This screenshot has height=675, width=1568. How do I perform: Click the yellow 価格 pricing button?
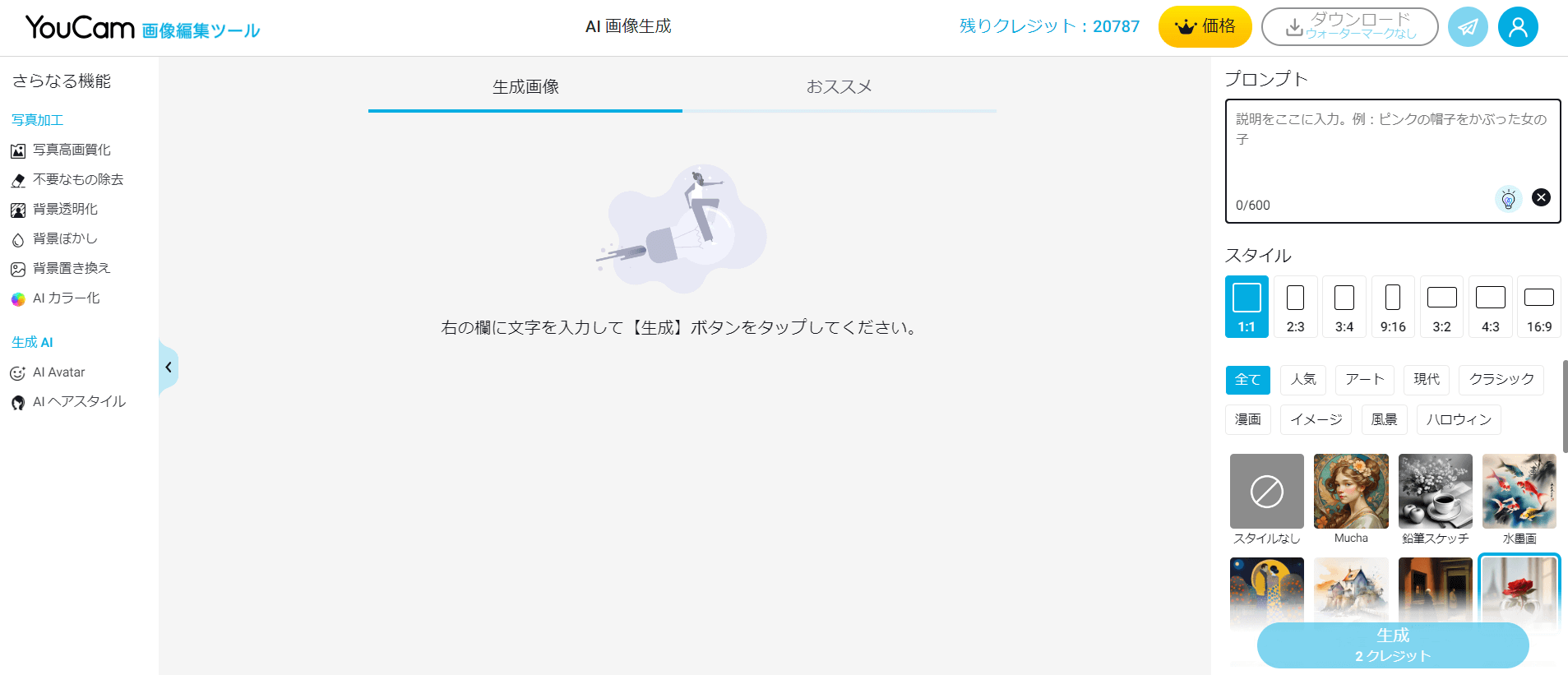click(1205, 27)
